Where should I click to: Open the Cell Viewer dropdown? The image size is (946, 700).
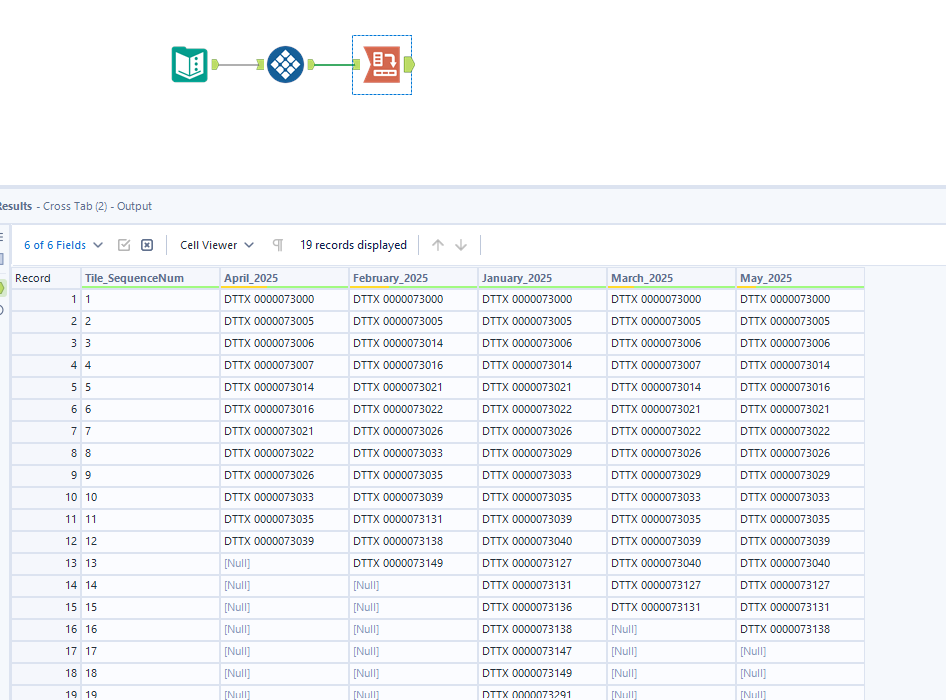pyautogui.click(x=248, y=245)
